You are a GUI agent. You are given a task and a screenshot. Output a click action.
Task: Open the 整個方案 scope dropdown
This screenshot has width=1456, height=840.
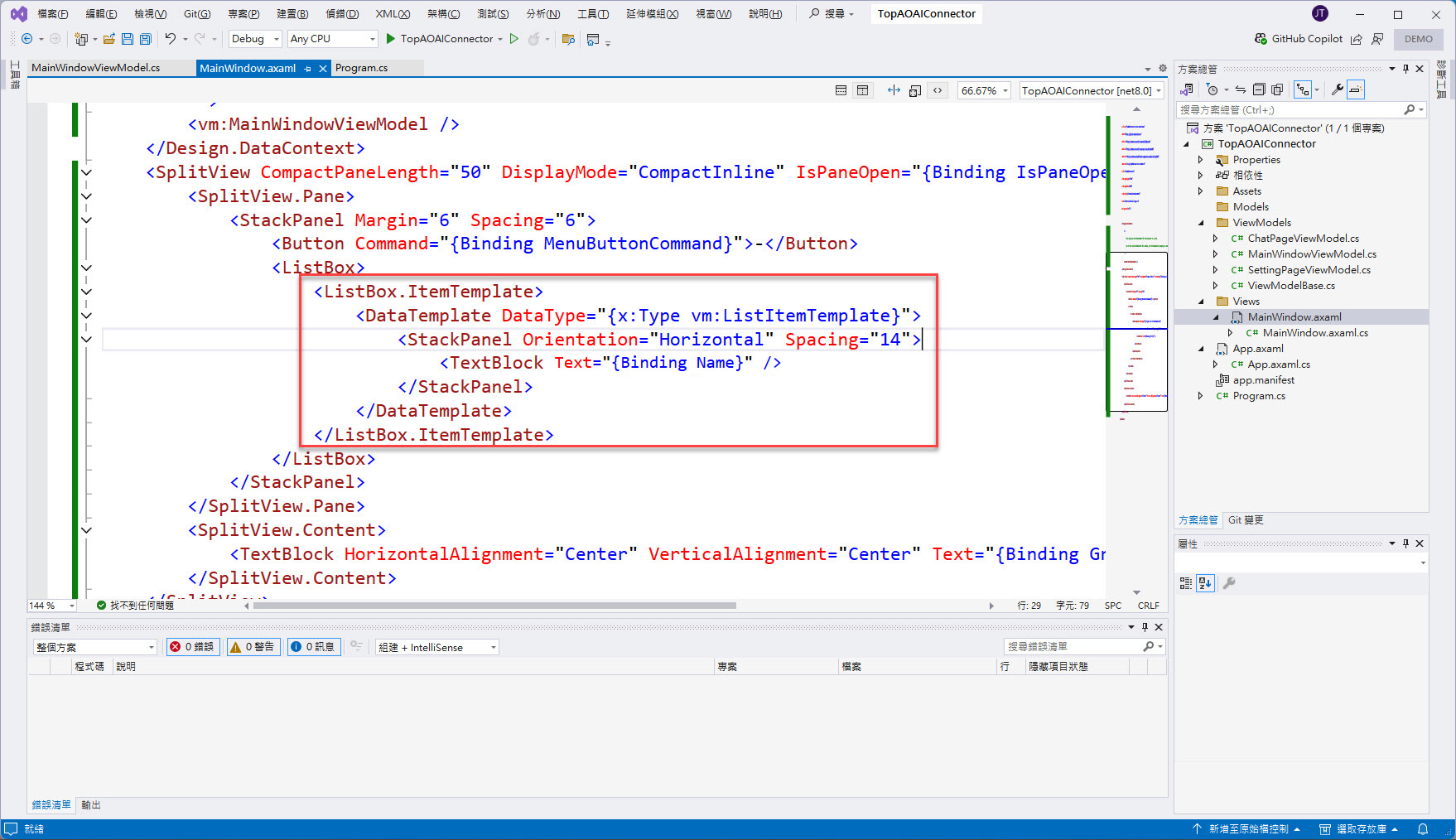click(95, 647)
